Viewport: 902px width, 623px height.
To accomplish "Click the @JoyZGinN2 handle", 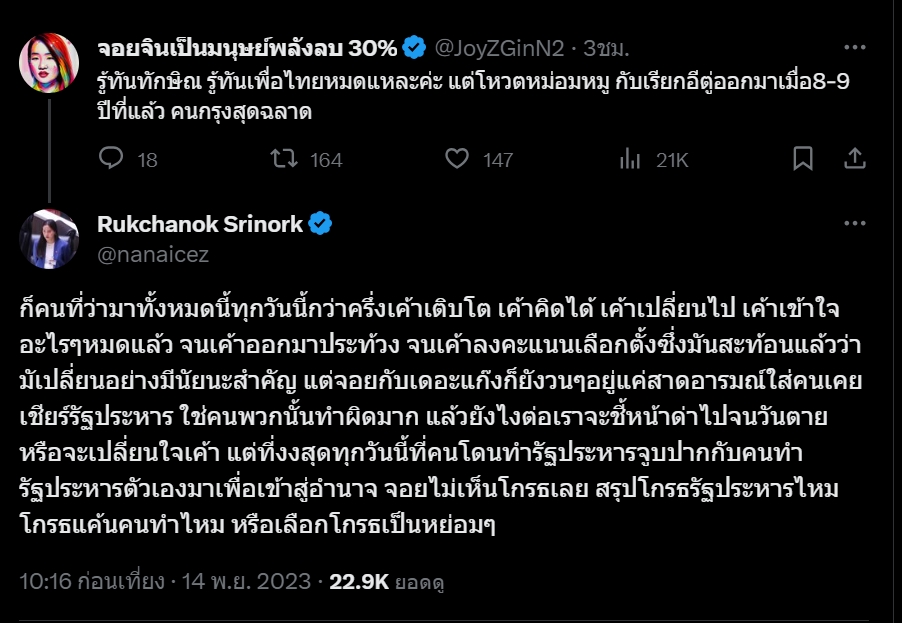I will (497, 47).
